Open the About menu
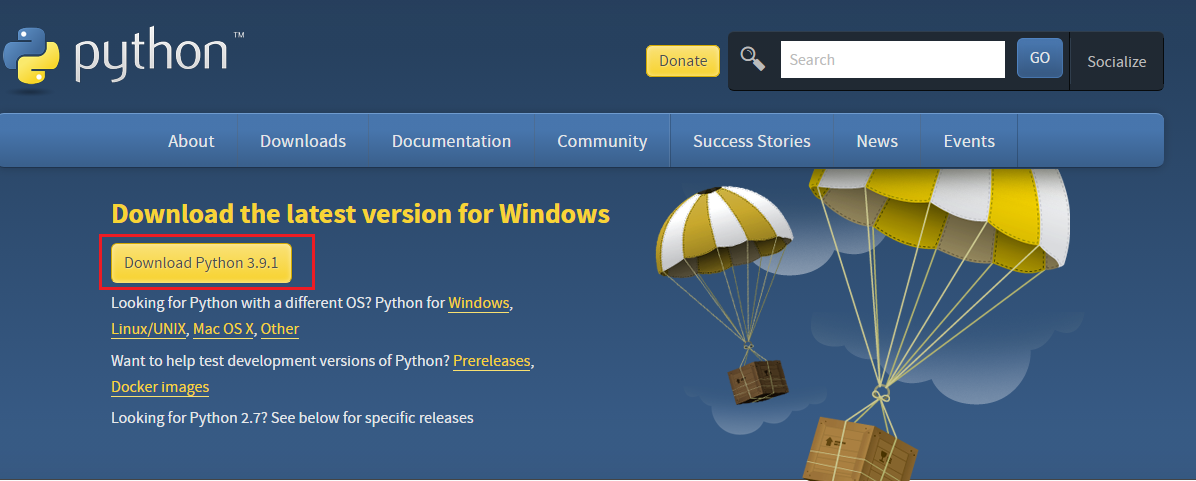 (191, 141)
